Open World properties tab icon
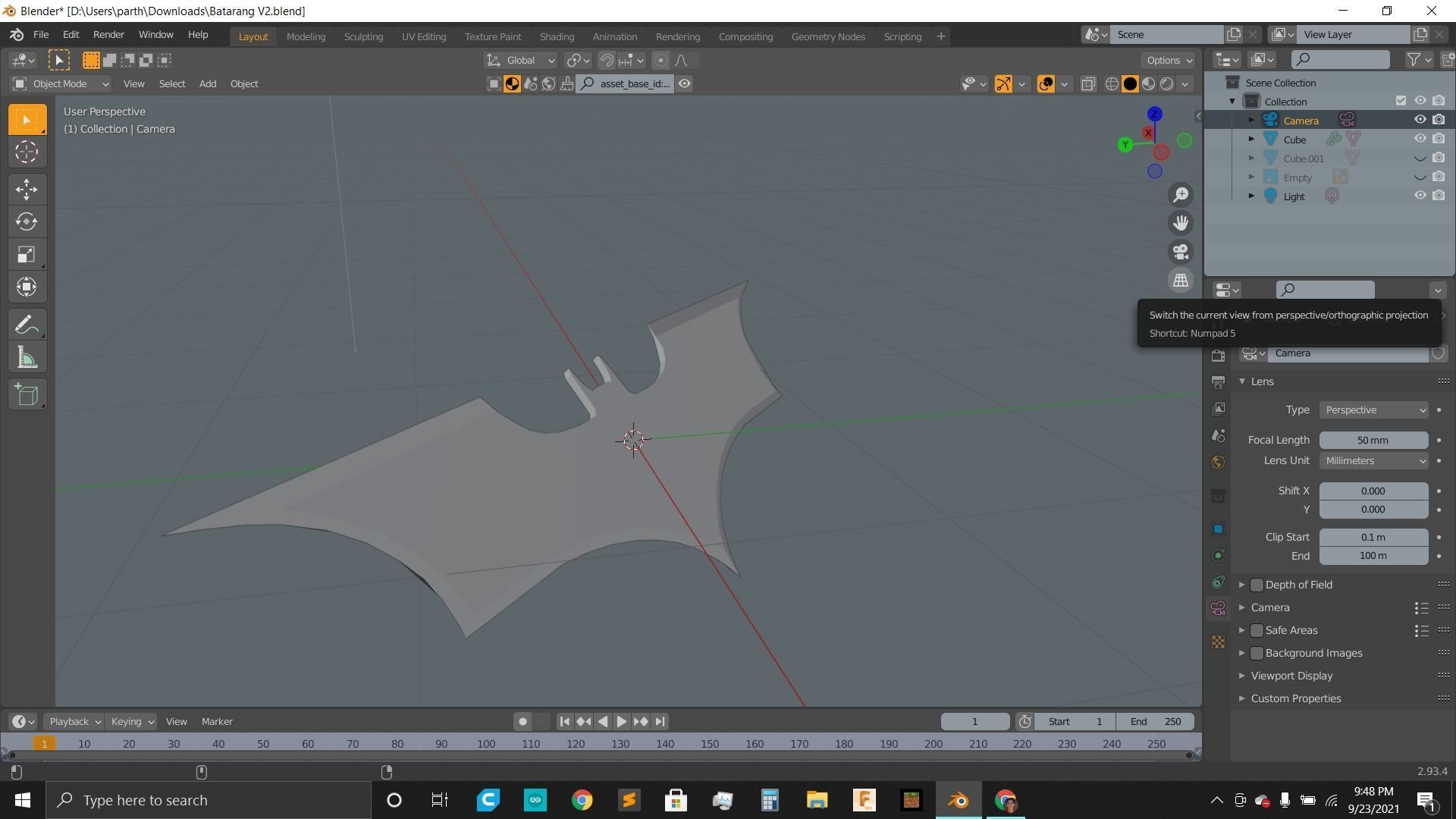 1218,462
